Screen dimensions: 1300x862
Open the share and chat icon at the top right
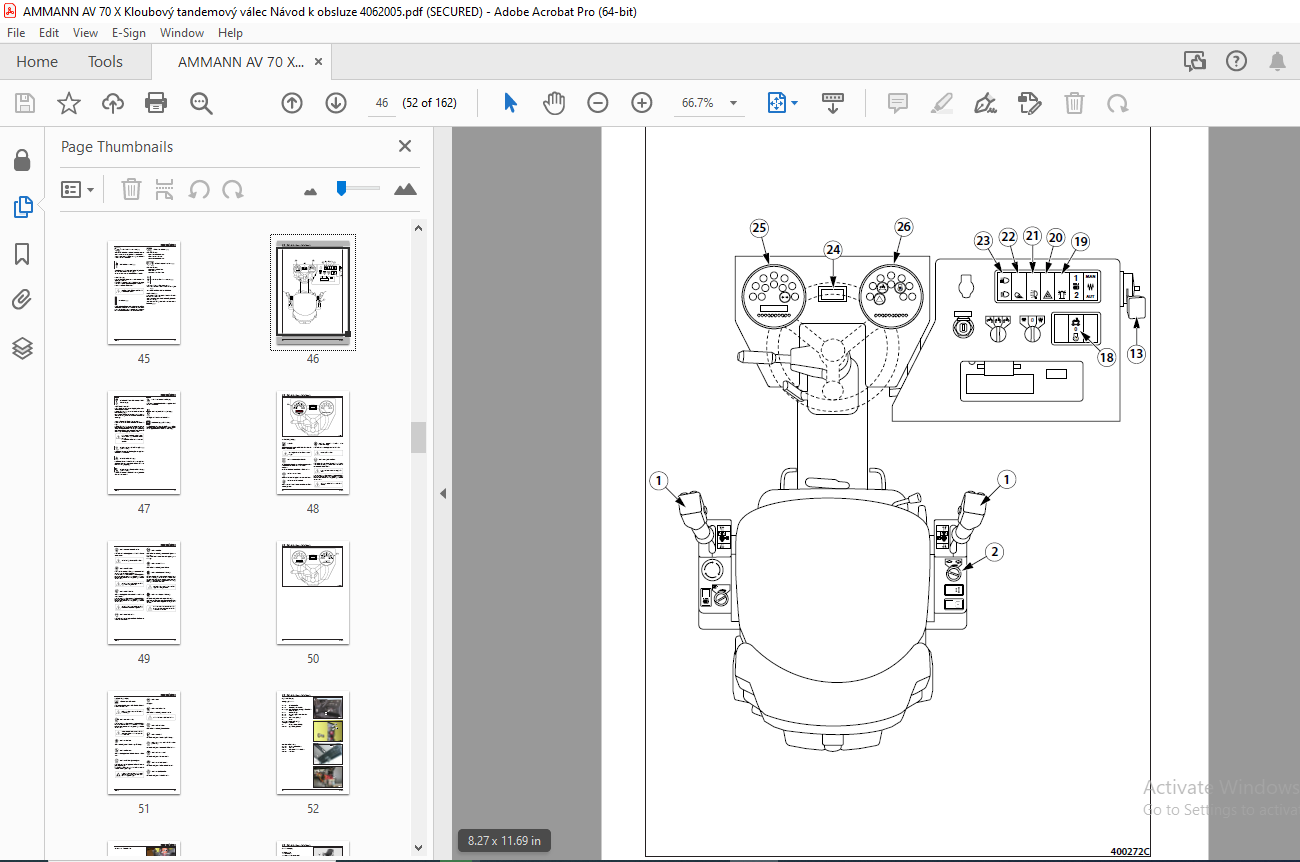(1195, 61)
